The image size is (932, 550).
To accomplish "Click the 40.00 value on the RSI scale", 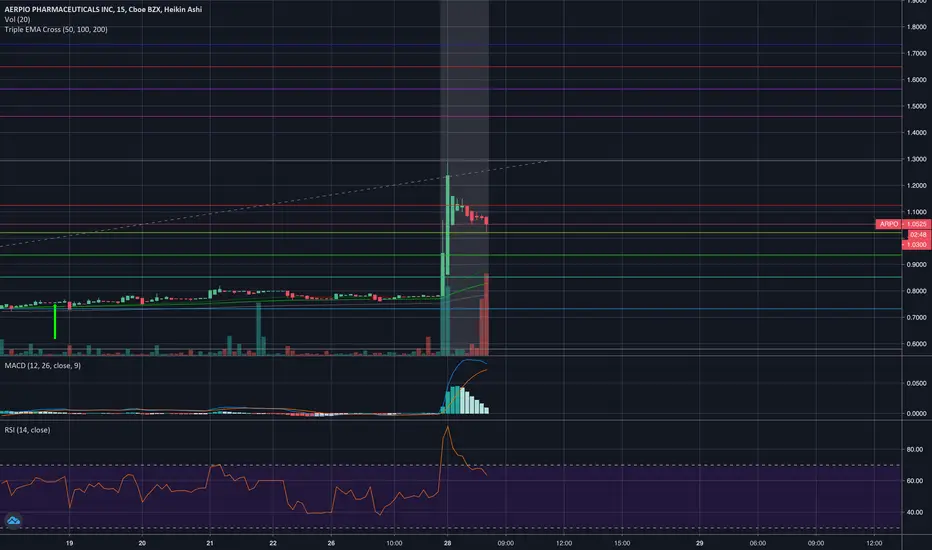I will [x=915, y=511].
